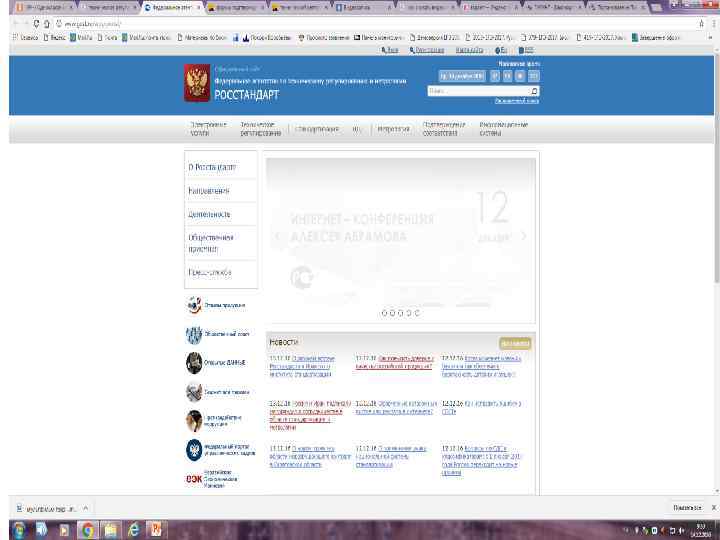Viewport: 720px width, 540px height.
Task: Select the middle banner carousel dot
Action: click(x=400, y=313)
